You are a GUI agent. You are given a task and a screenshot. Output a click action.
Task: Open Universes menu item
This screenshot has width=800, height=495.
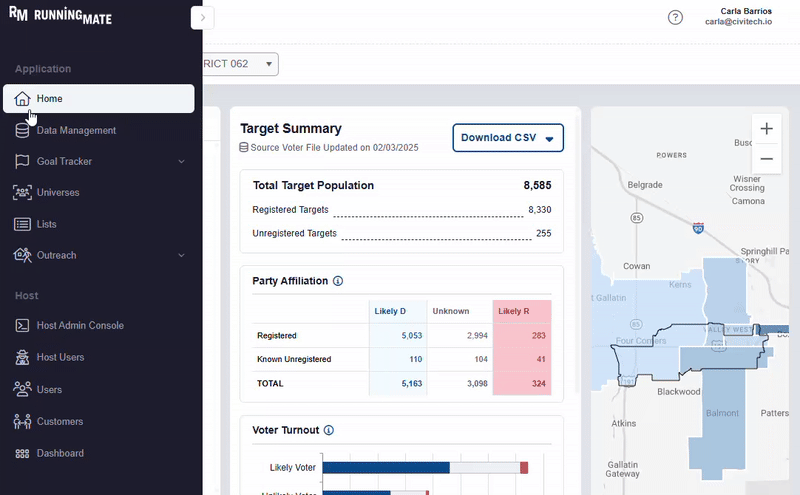tap(98, 192)
